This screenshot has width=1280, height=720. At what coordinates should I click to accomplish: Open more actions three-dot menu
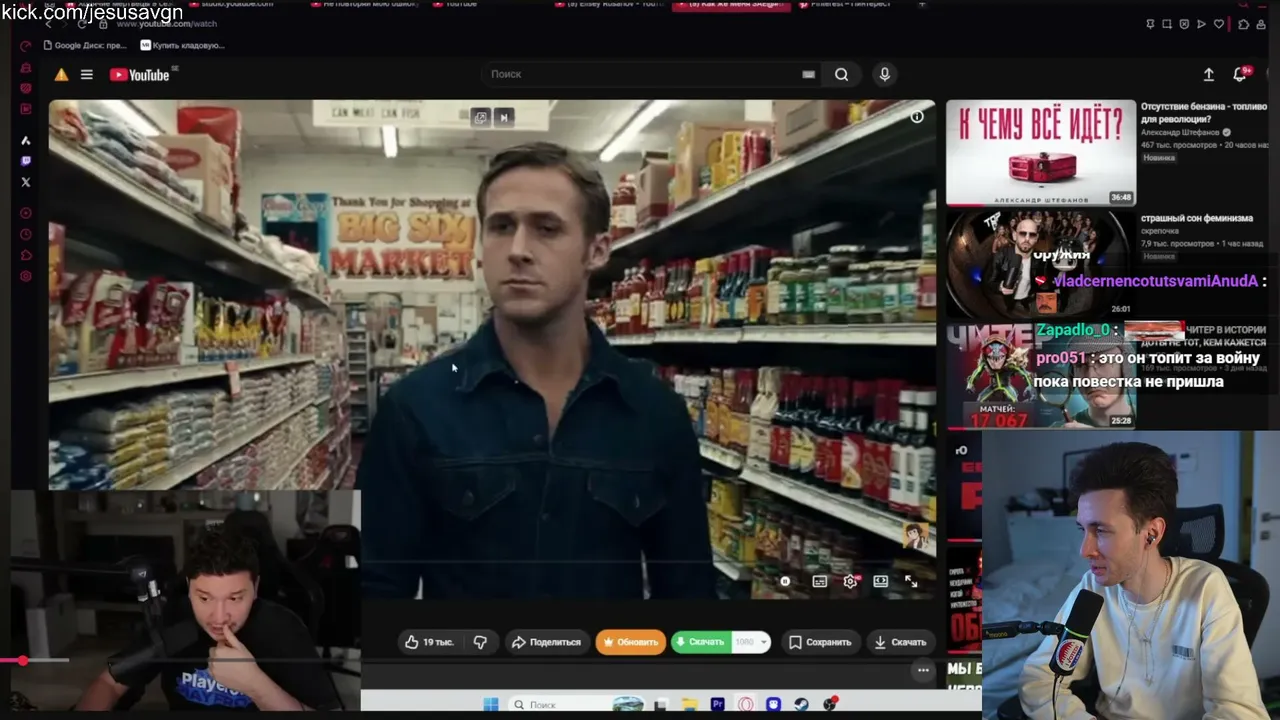(x=923, y=670)
